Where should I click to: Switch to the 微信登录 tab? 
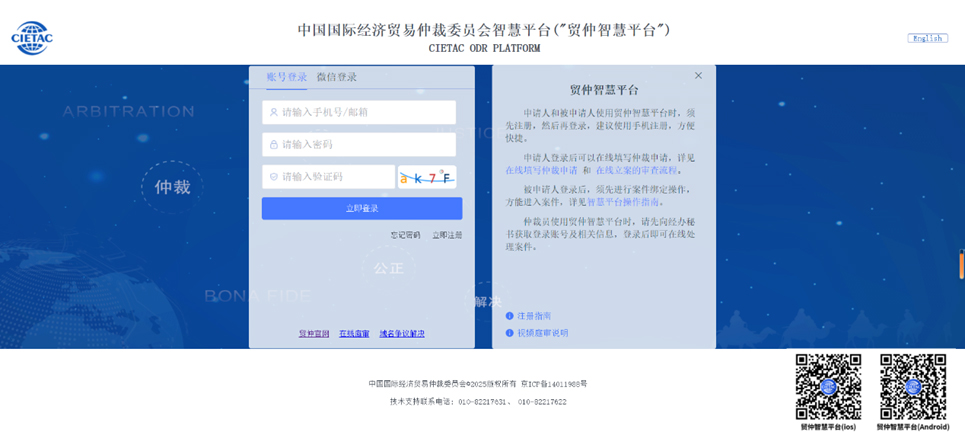pos(337,77)
